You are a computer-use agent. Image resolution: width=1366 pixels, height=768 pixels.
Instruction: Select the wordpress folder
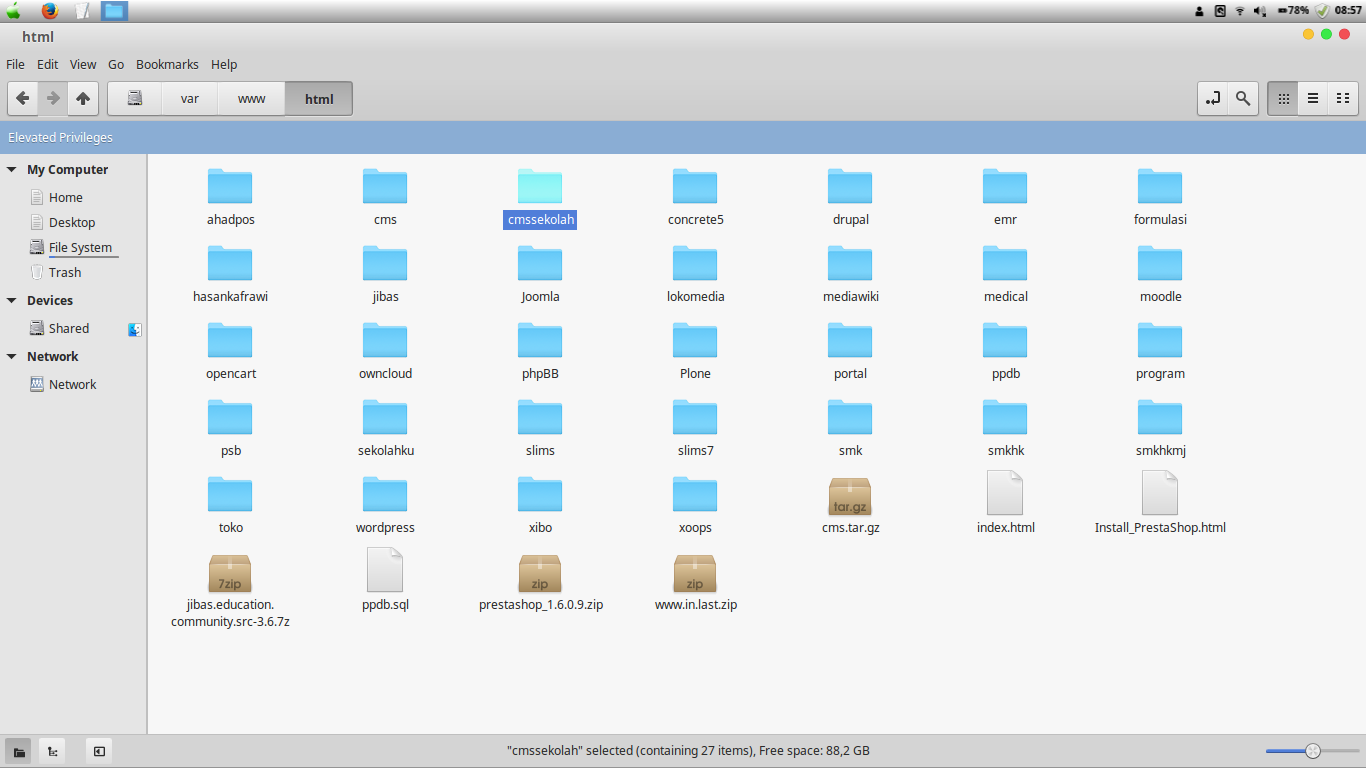(x=385, y=506)
